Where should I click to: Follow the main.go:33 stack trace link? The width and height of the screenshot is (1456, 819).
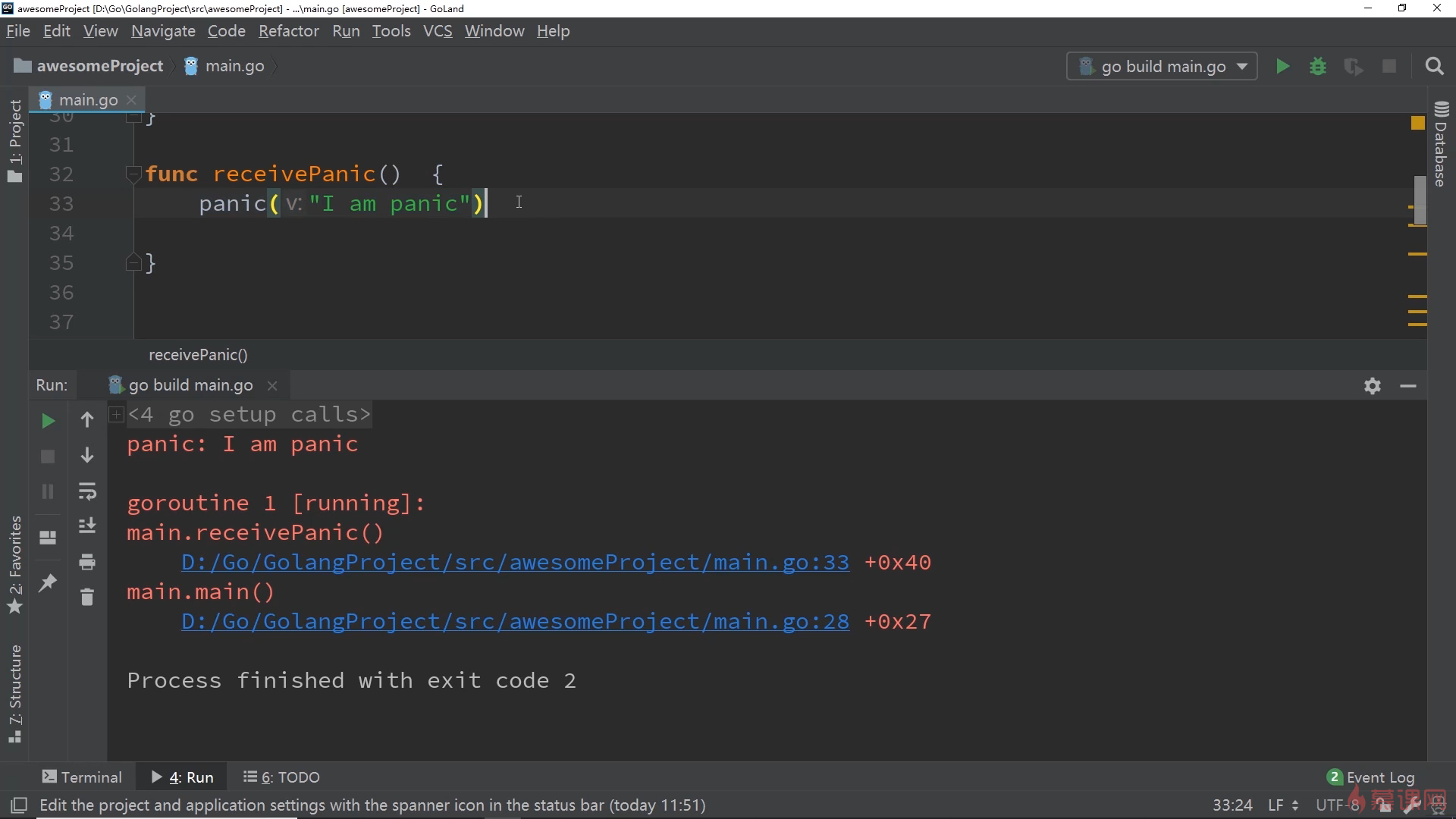[515, 563]
